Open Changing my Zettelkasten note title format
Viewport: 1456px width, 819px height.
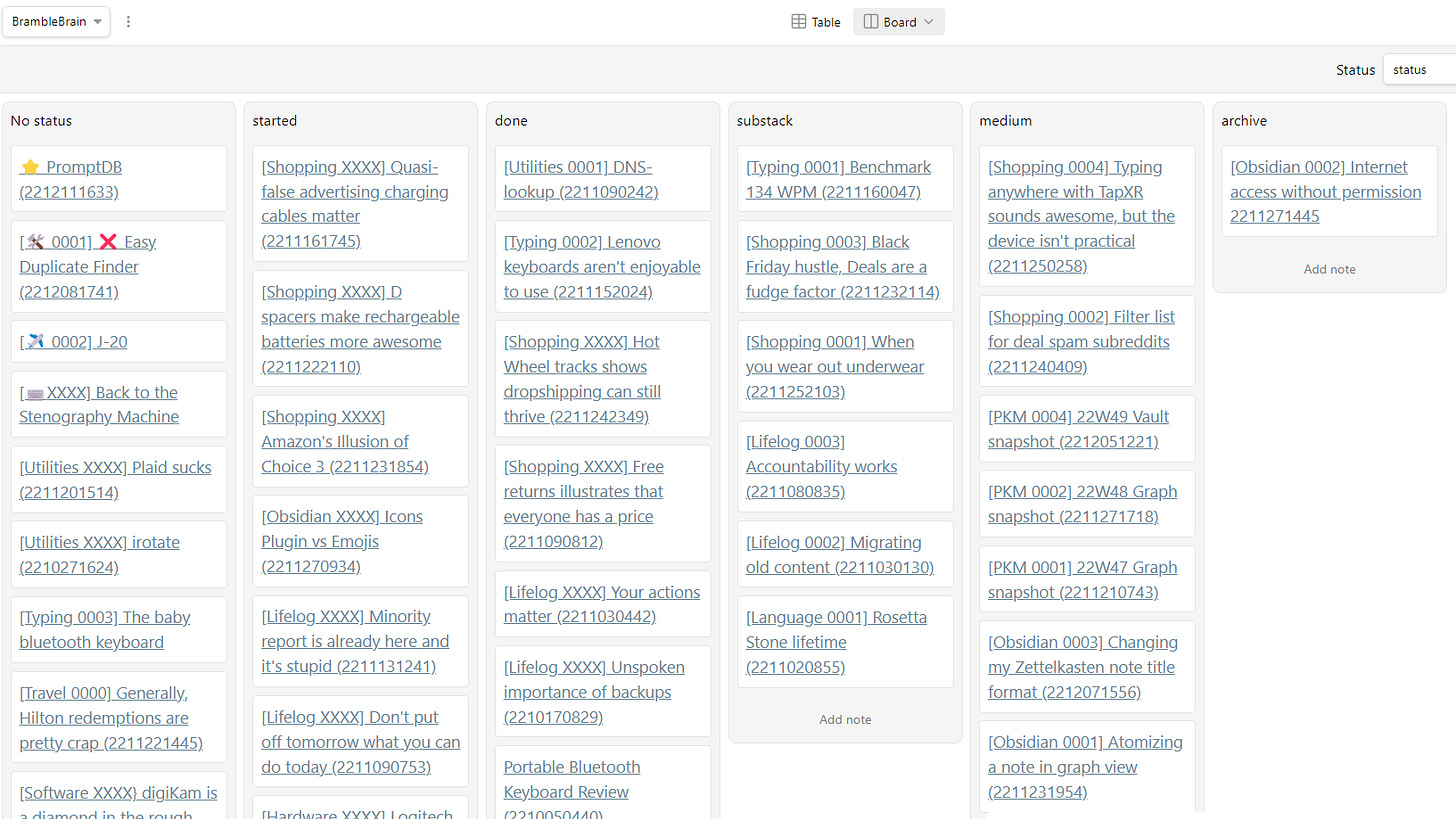pyautogui.click(x=1087, y=667)
